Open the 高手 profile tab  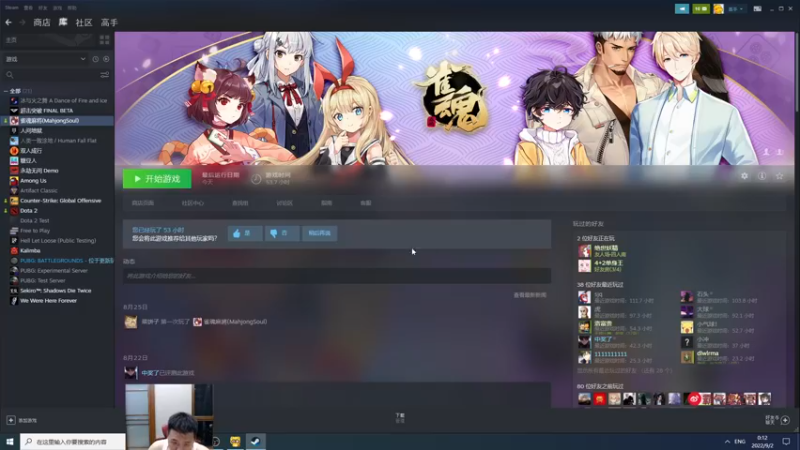[109, 22]
